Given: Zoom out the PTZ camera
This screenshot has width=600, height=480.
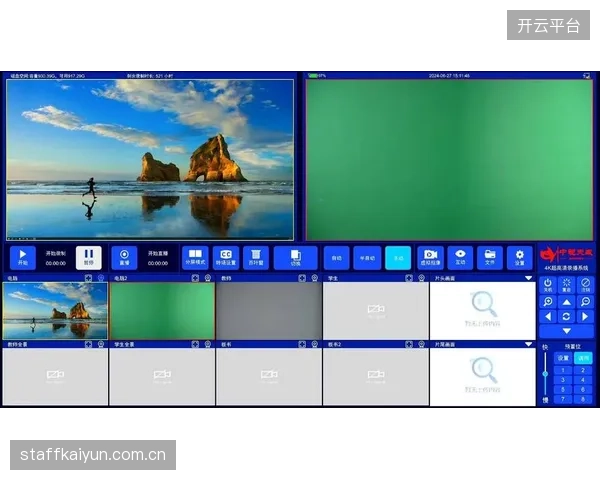Looking at the screenshot, I should pos(585,302).
